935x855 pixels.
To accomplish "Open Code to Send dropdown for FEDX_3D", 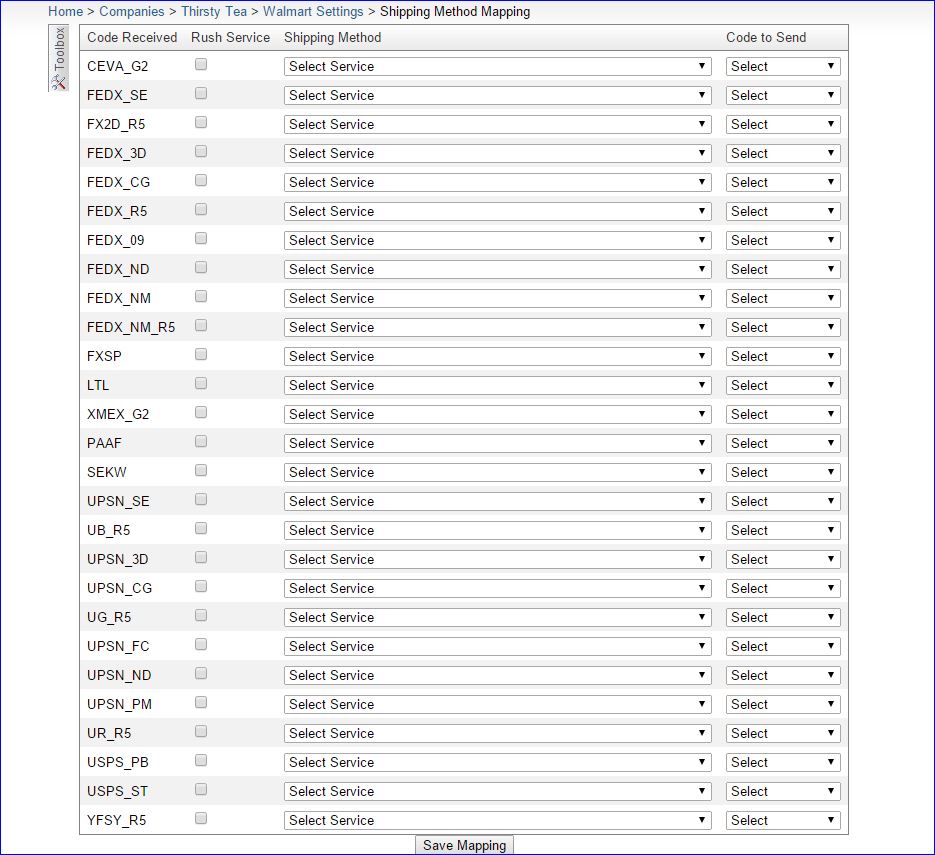I will point(783,153).
